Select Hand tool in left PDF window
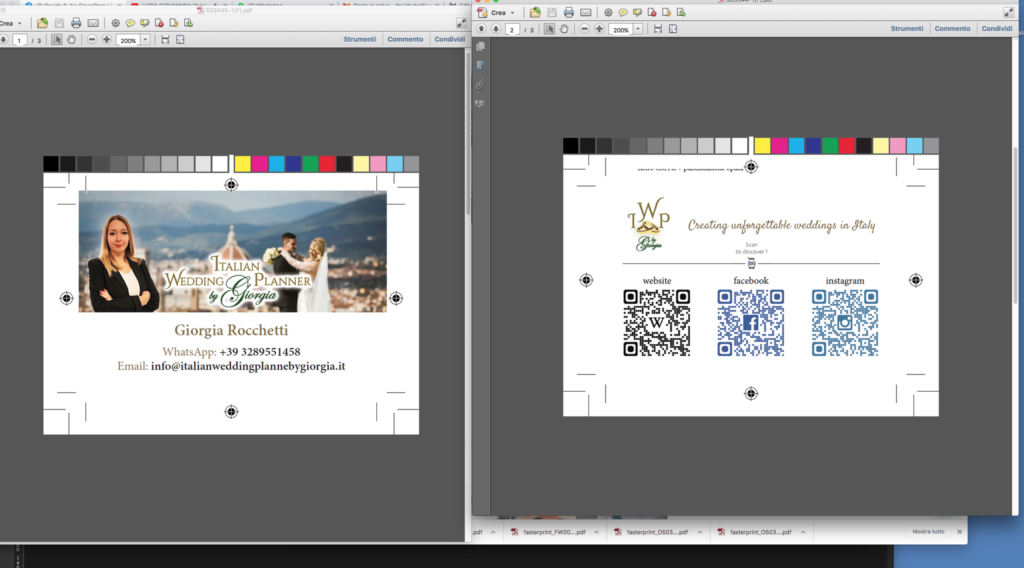This screenshot has width=1024, height=568. [x=71, y=40]
